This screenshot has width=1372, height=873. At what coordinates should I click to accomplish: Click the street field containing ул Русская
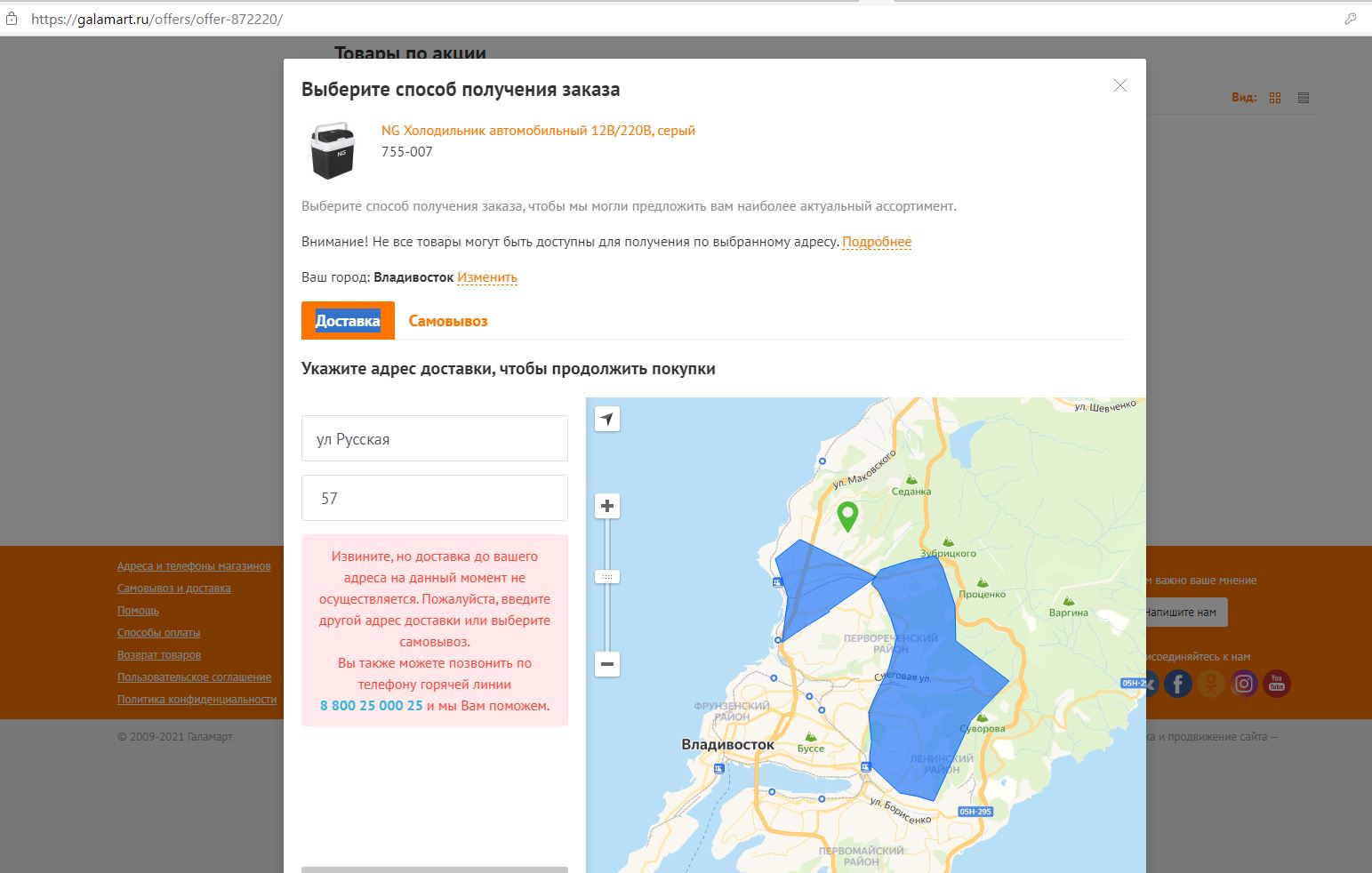pos(435,439)
